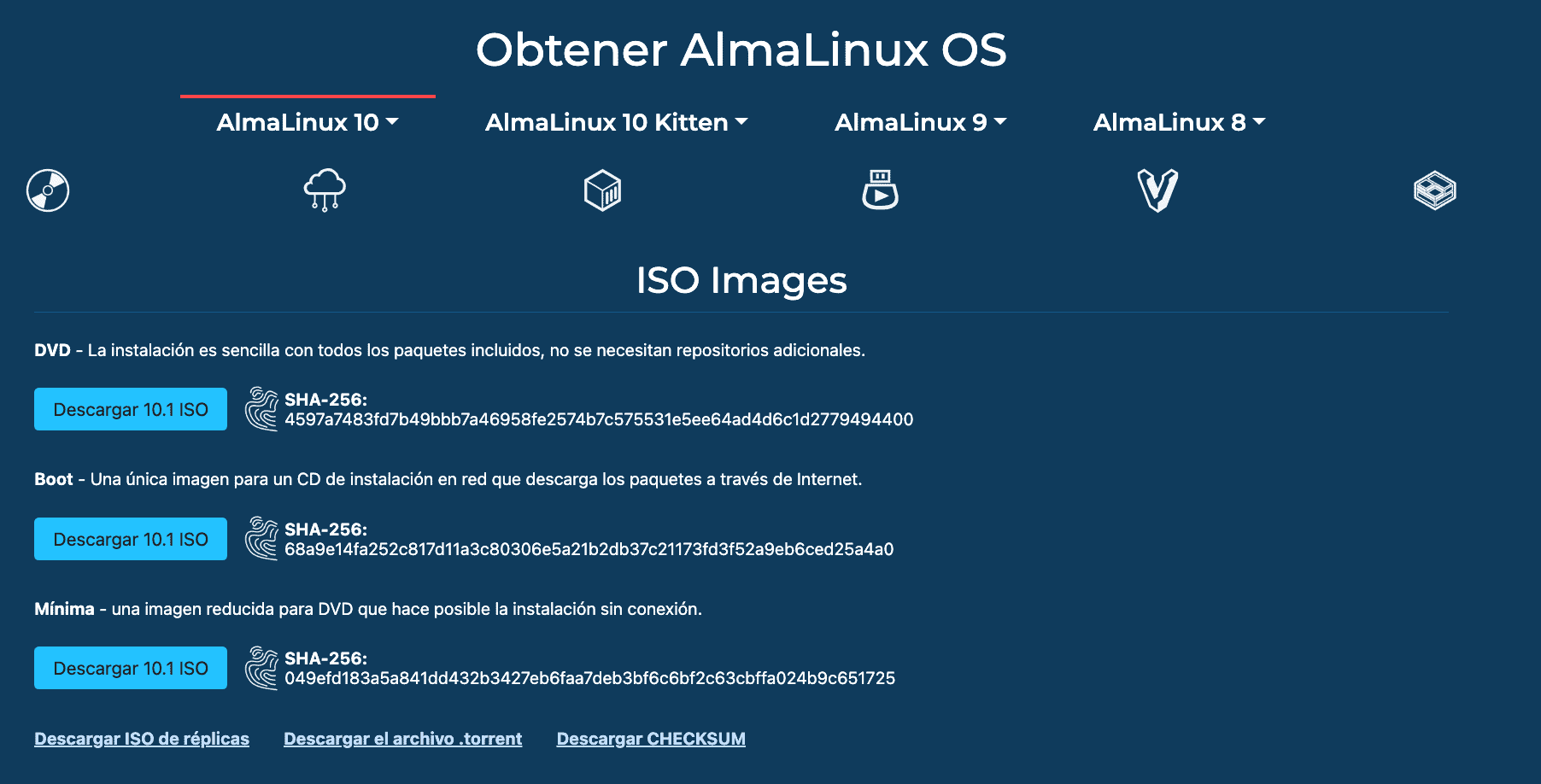Click the Mínima hash starting with 049efd183a5a
The image size is (1541, 784).
click(590, 678)
